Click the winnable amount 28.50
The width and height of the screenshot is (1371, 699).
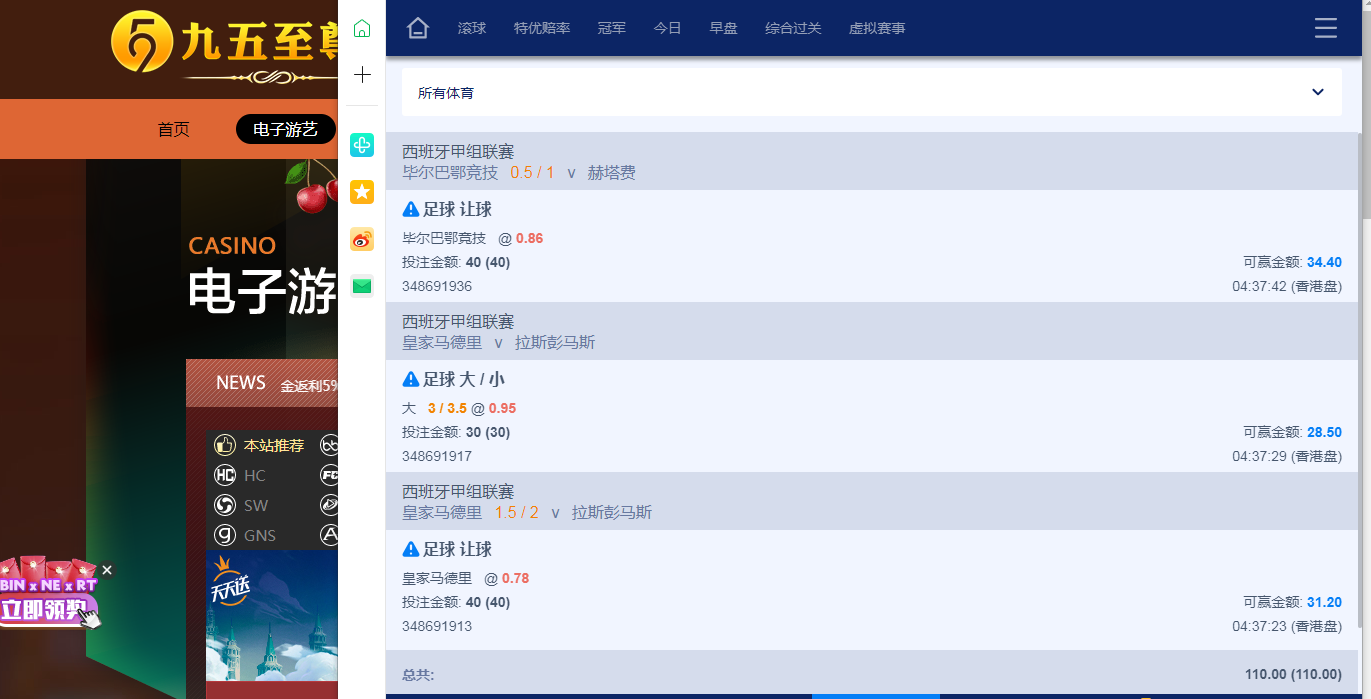click(x=1324, y=432)
